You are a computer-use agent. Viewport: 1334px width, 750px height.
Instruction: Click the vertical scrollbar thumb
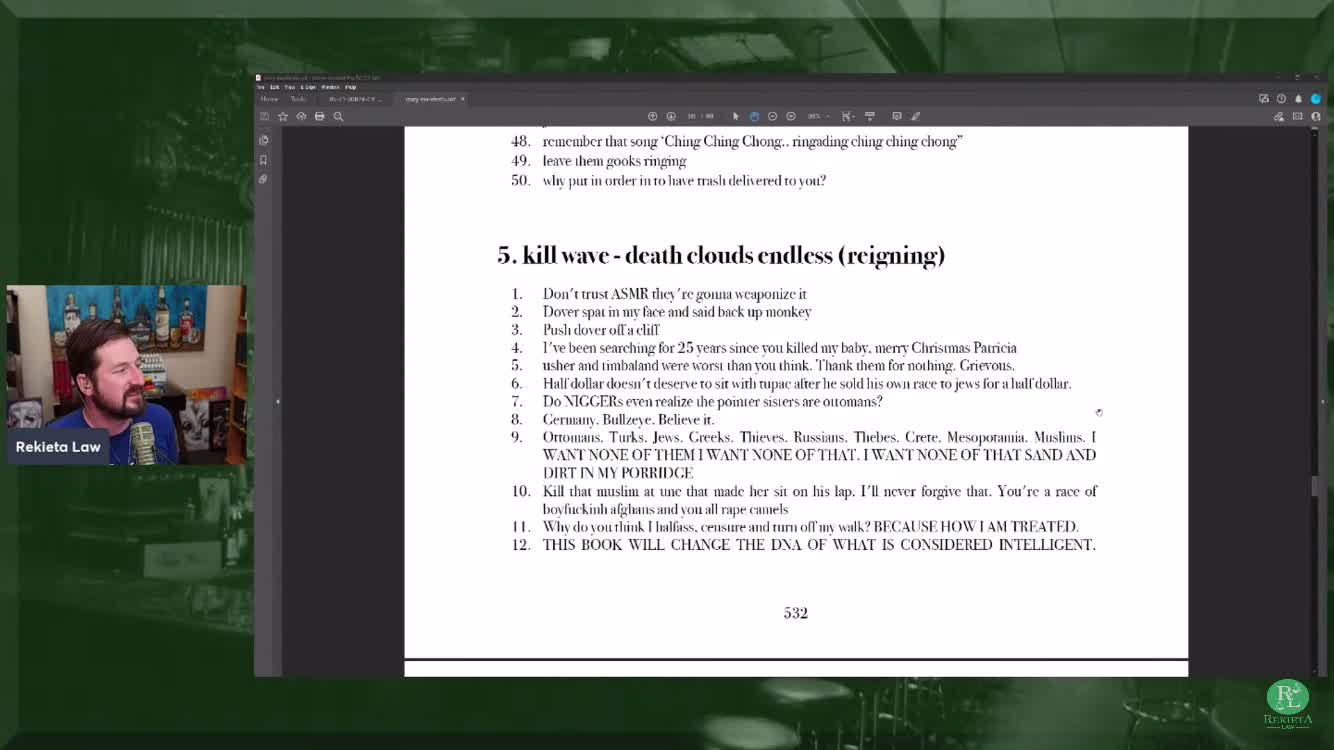point(1315,486)
